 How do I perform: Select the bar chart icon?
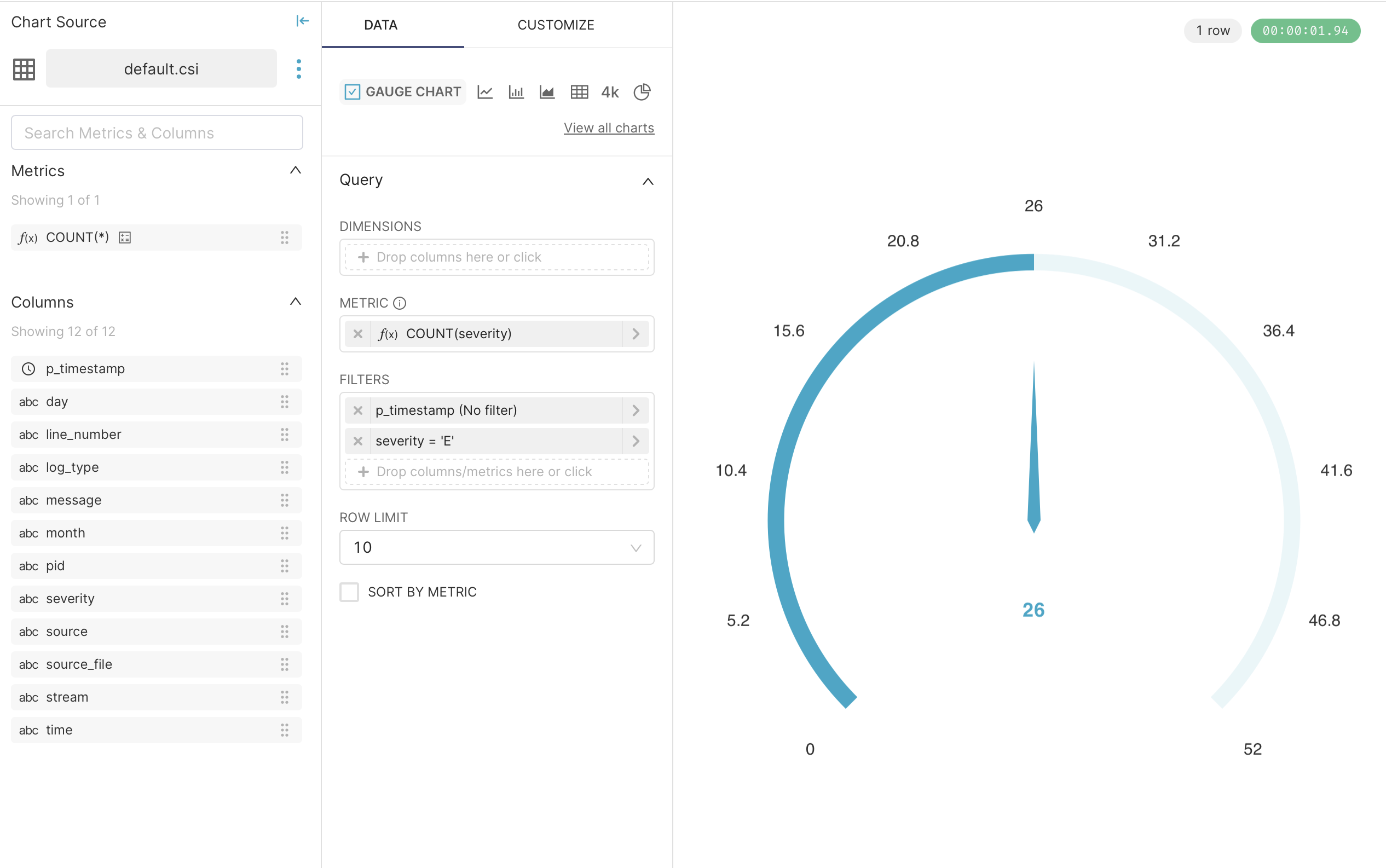click(x=516, y=92)
